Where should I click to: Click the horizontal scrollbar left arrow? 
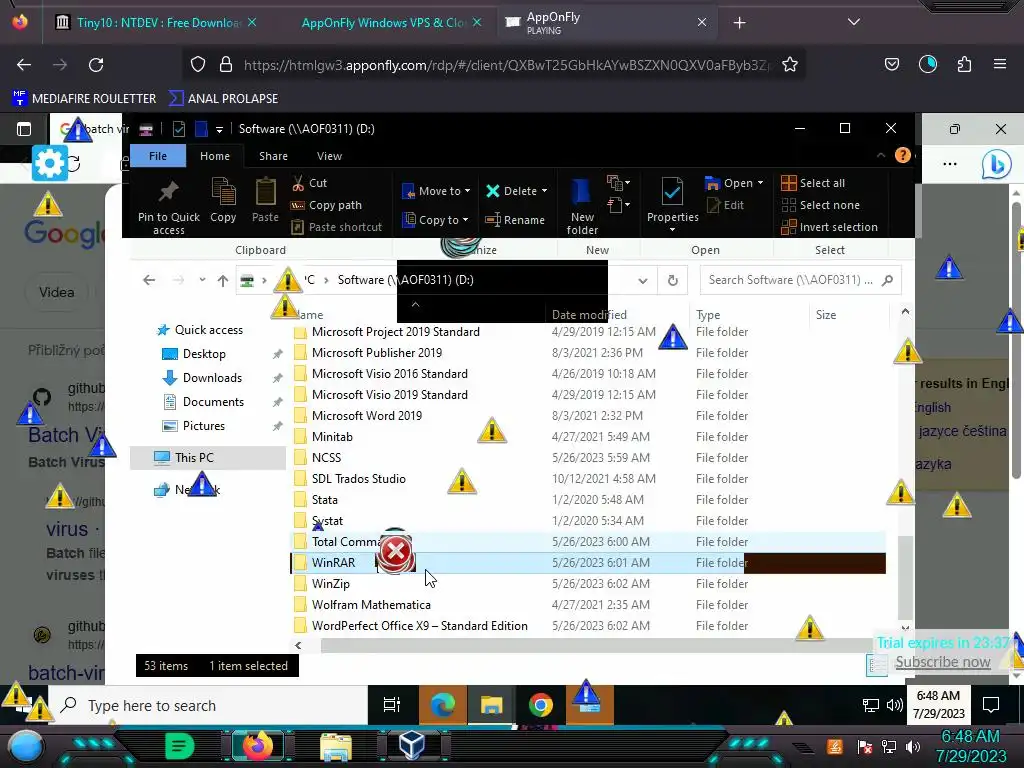coord(298,645)
